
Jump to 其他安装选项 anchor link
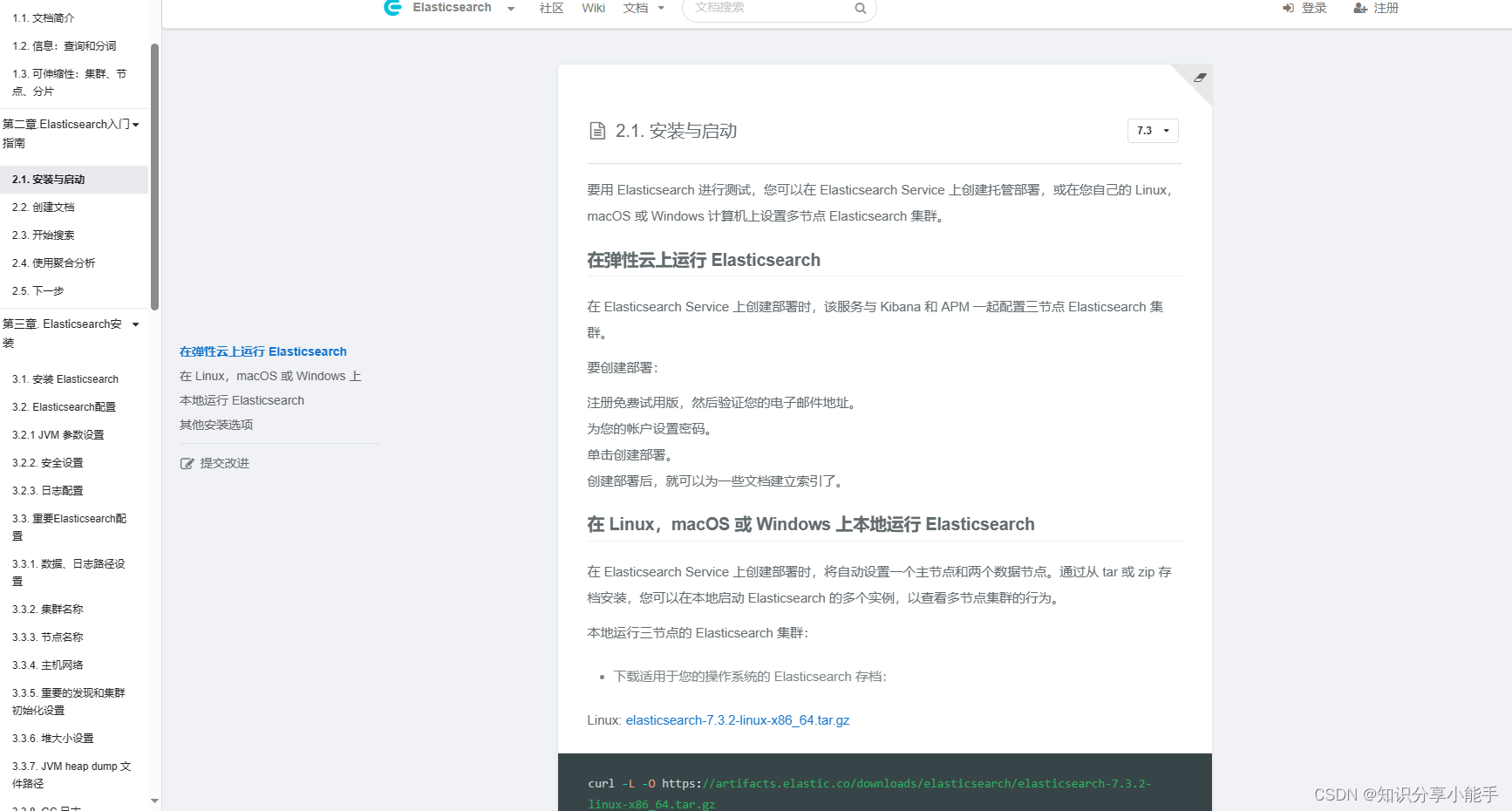coord(216,425)
